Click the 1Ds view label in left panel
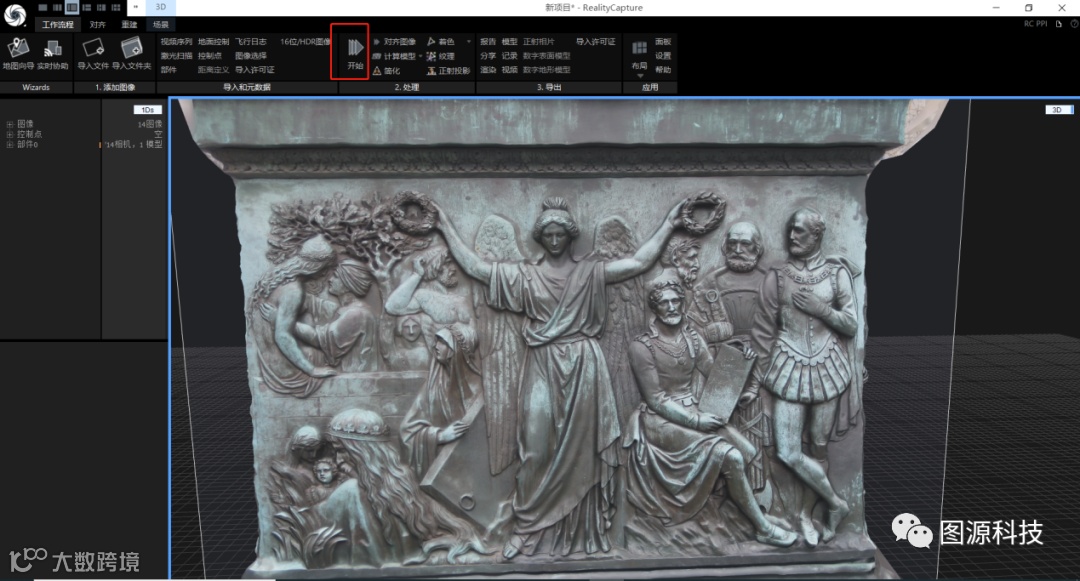Screen dimensions: 1080x581 pos(147,110)
